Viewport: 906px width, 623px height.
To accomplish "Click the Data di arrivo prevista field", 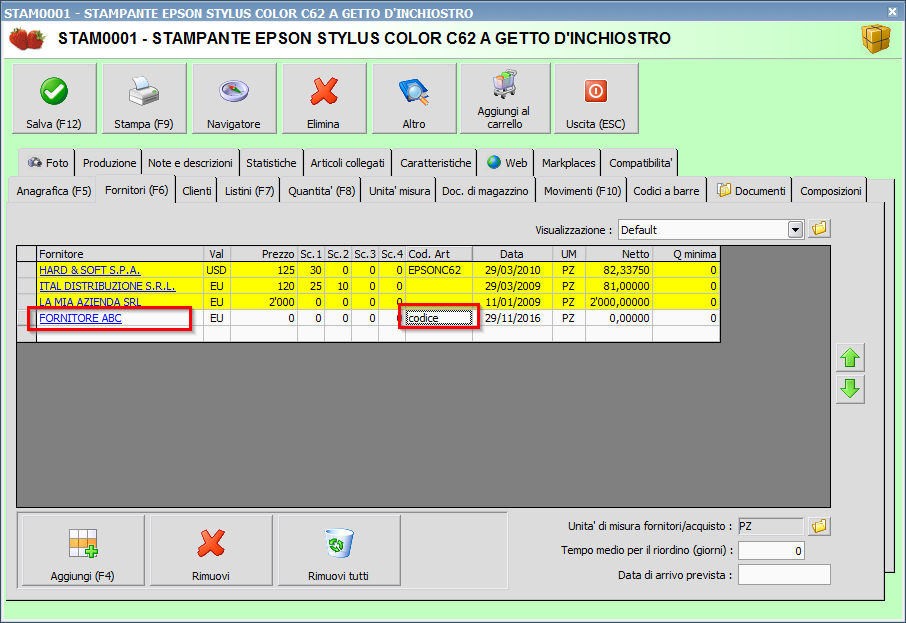I will 784,574.
